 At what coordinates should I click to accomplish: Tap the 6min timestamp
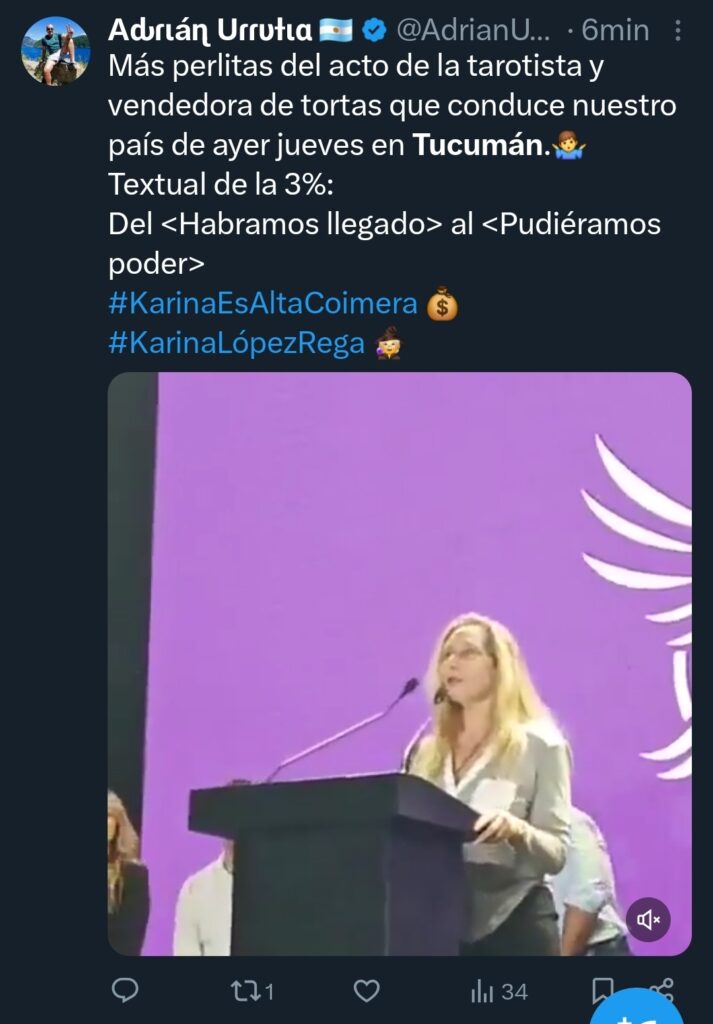coord(615,31)
